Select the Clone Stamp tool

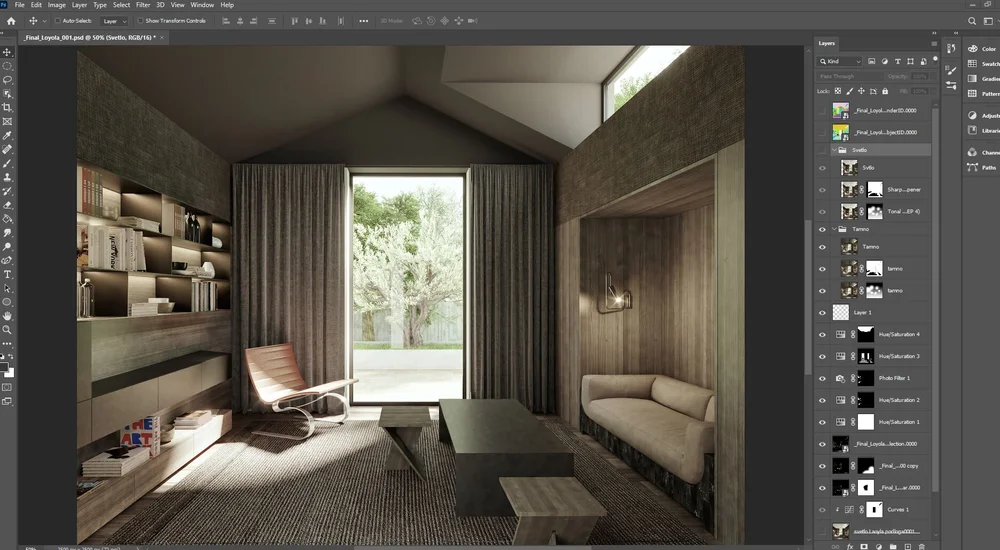click(7, 177)
